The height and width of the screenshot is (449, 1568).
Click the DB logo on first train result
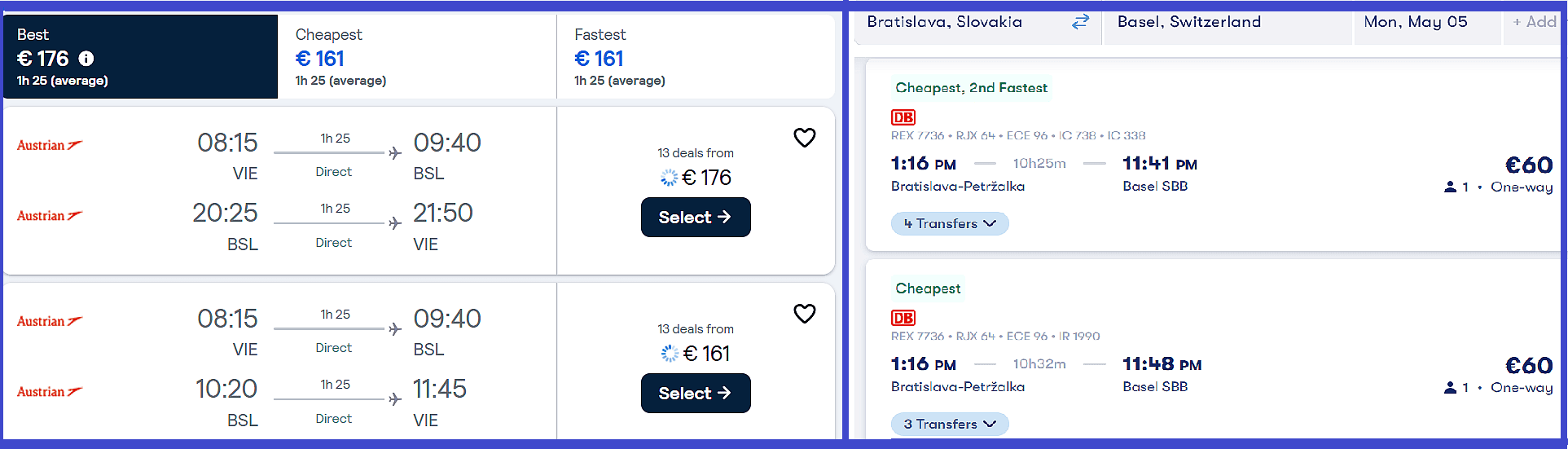coord(903,117)
